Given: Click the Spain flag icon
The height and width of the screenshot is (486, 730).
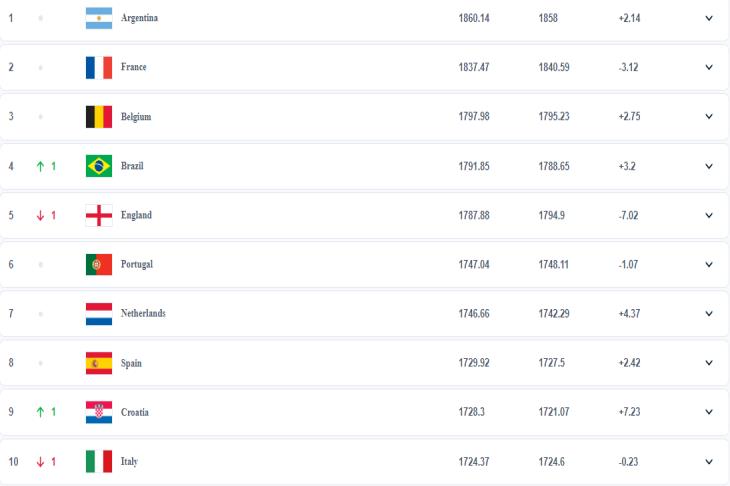Looking at the screenshot, I should [x=99, y=363].
